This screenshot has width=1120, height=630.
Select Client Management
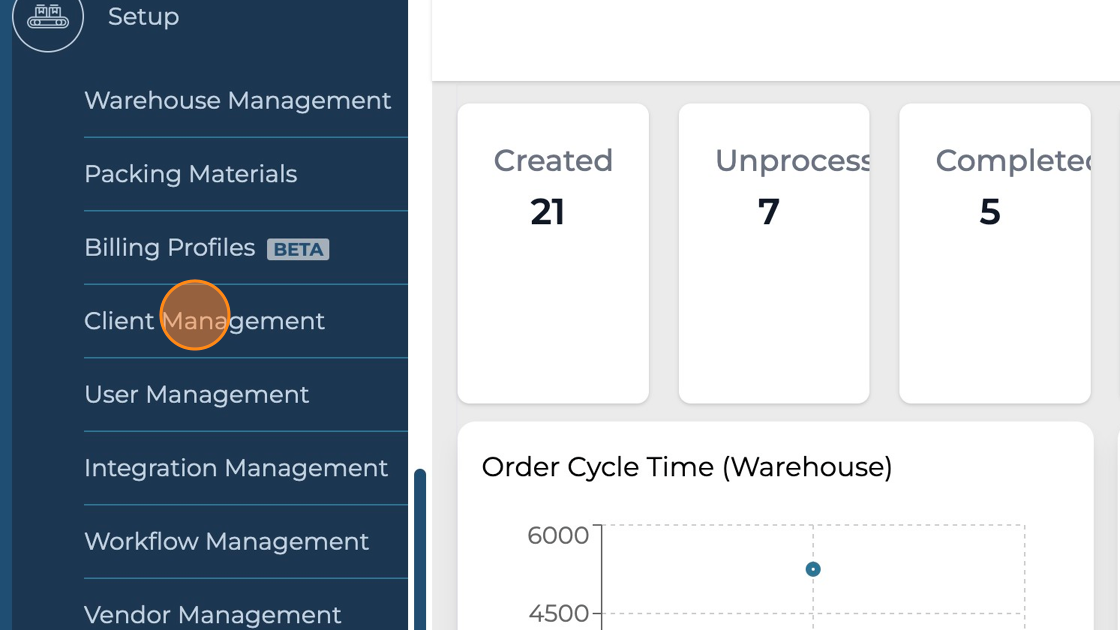204,321
